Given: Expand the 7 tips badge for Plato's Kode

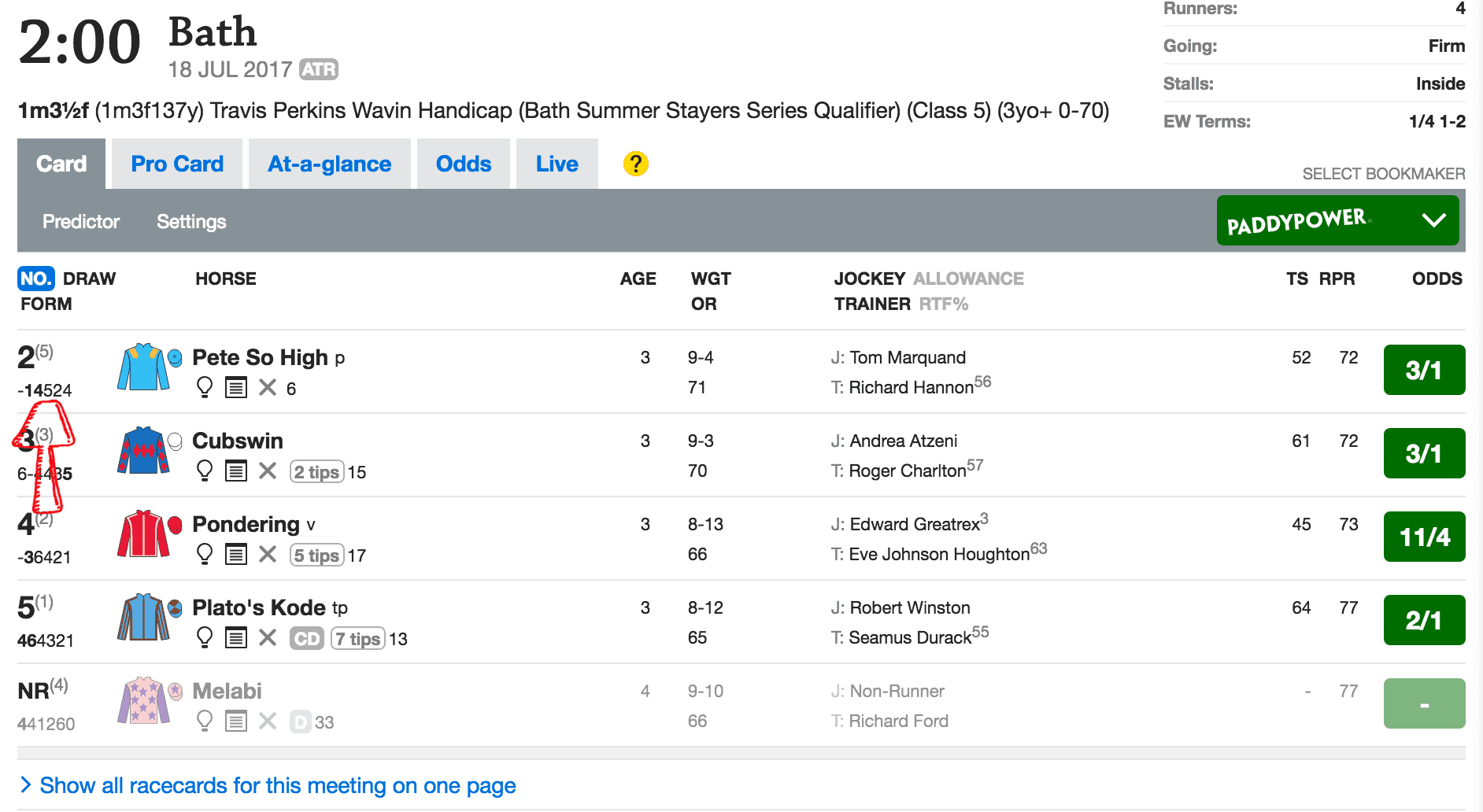Looking at the screenshot, I should 358,638.
